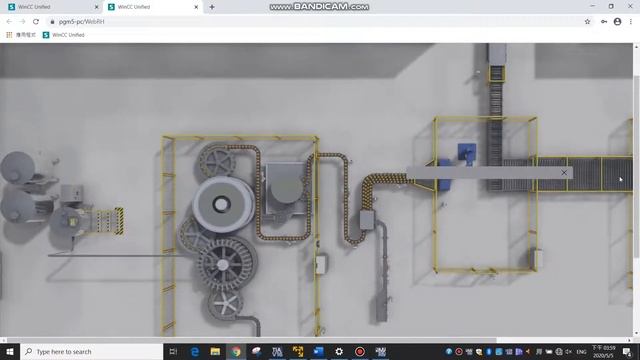Click the Bluetooth tray icon
Screen dimensions: 640x360
(489, 352)
